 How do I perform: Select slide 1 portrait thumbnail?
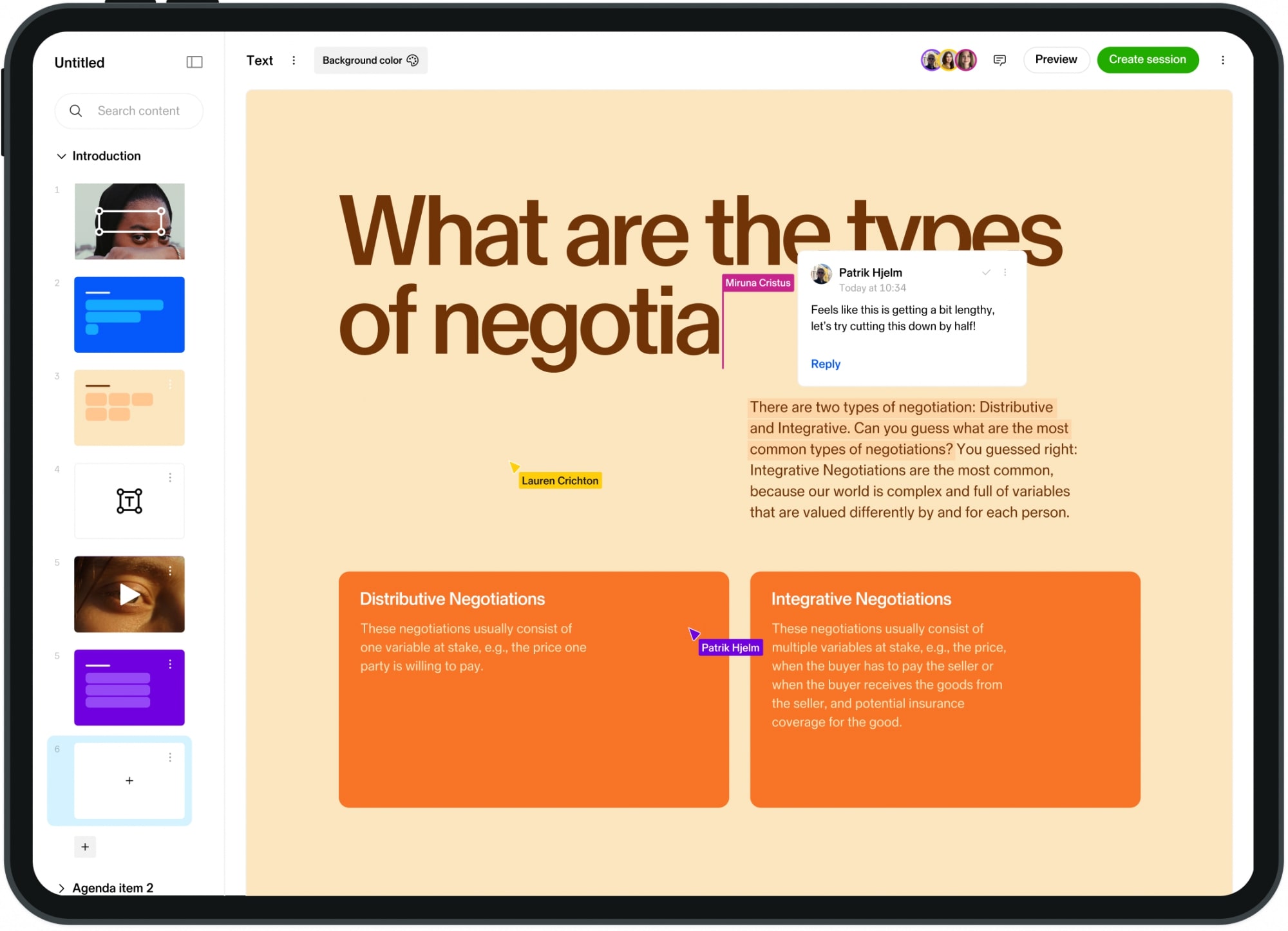(129, 221)
